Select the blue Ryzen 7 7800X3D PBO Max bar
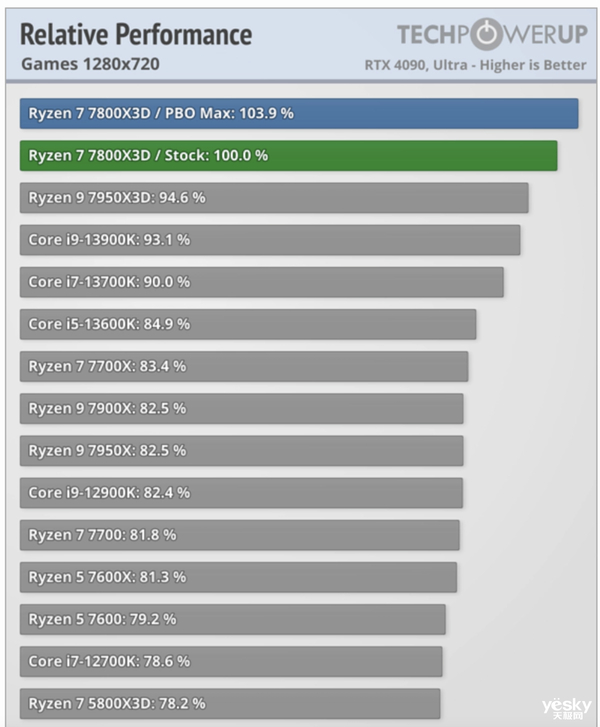The width and height of the screenshot is (600, 727). point(298,113)
